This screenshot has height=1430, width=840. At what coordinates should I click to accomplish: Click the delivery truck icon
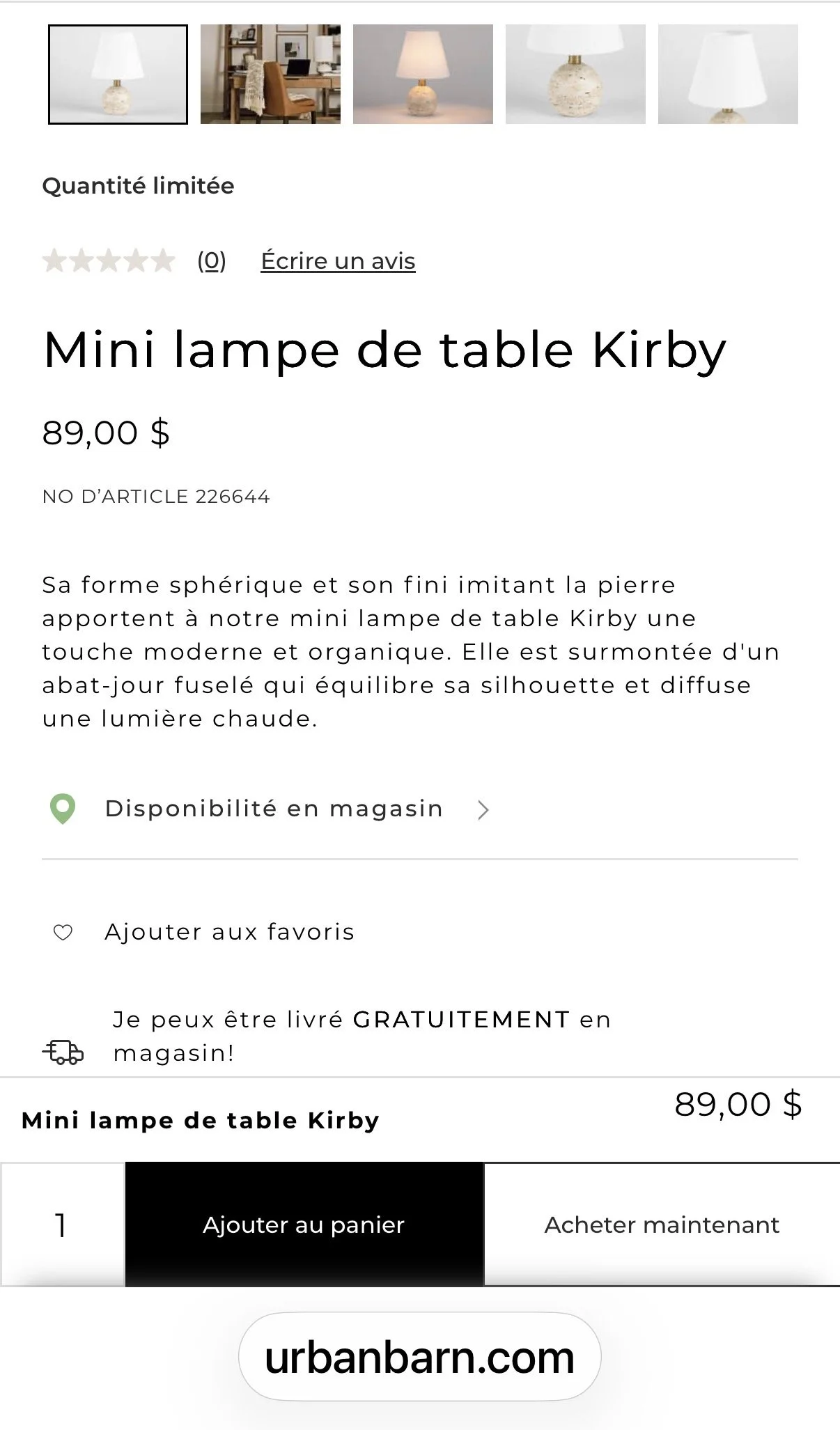click(63, 1052)
